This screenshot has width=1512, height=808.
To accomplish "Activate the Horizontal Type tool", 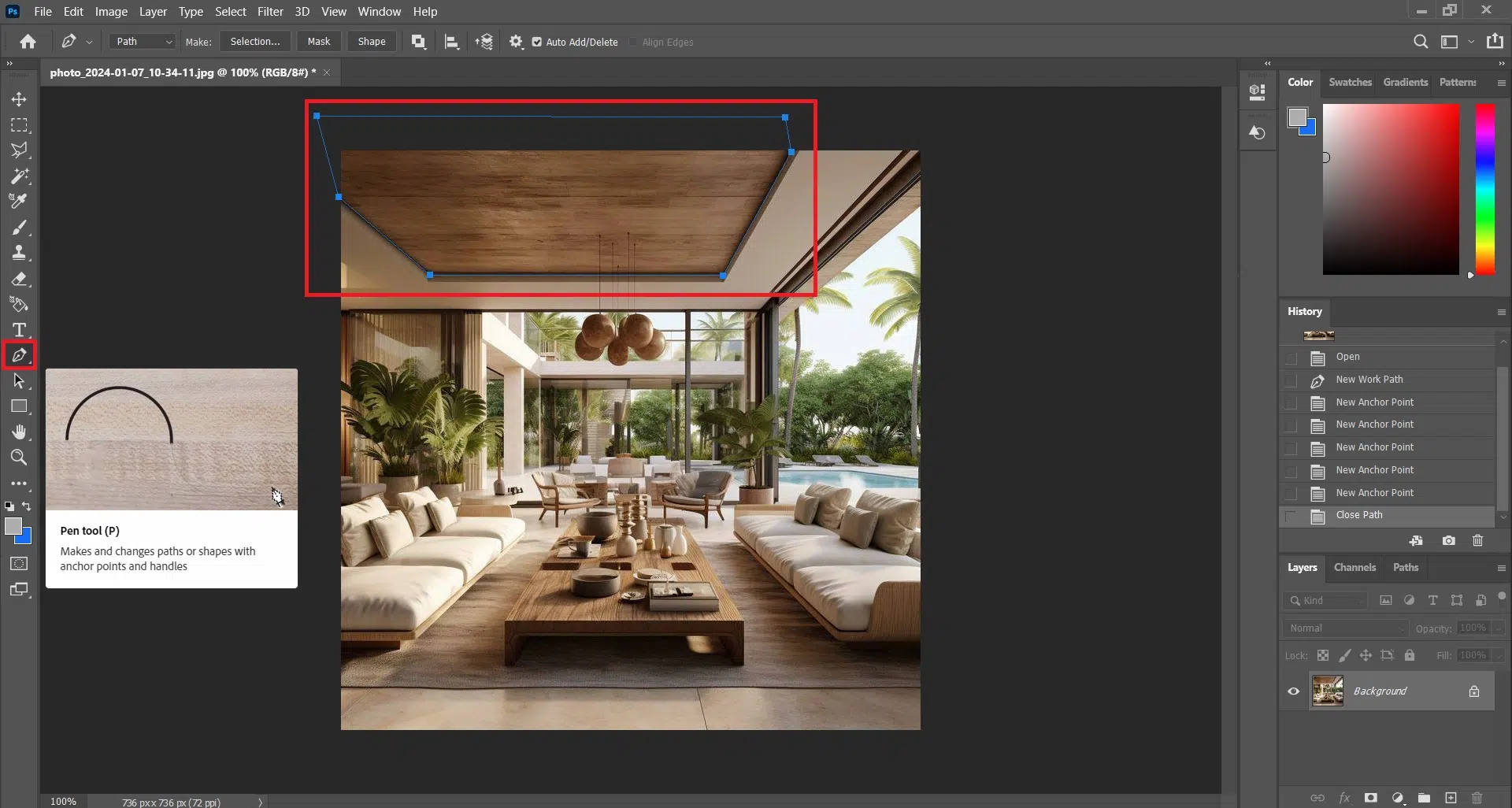I will coord(19,330).
